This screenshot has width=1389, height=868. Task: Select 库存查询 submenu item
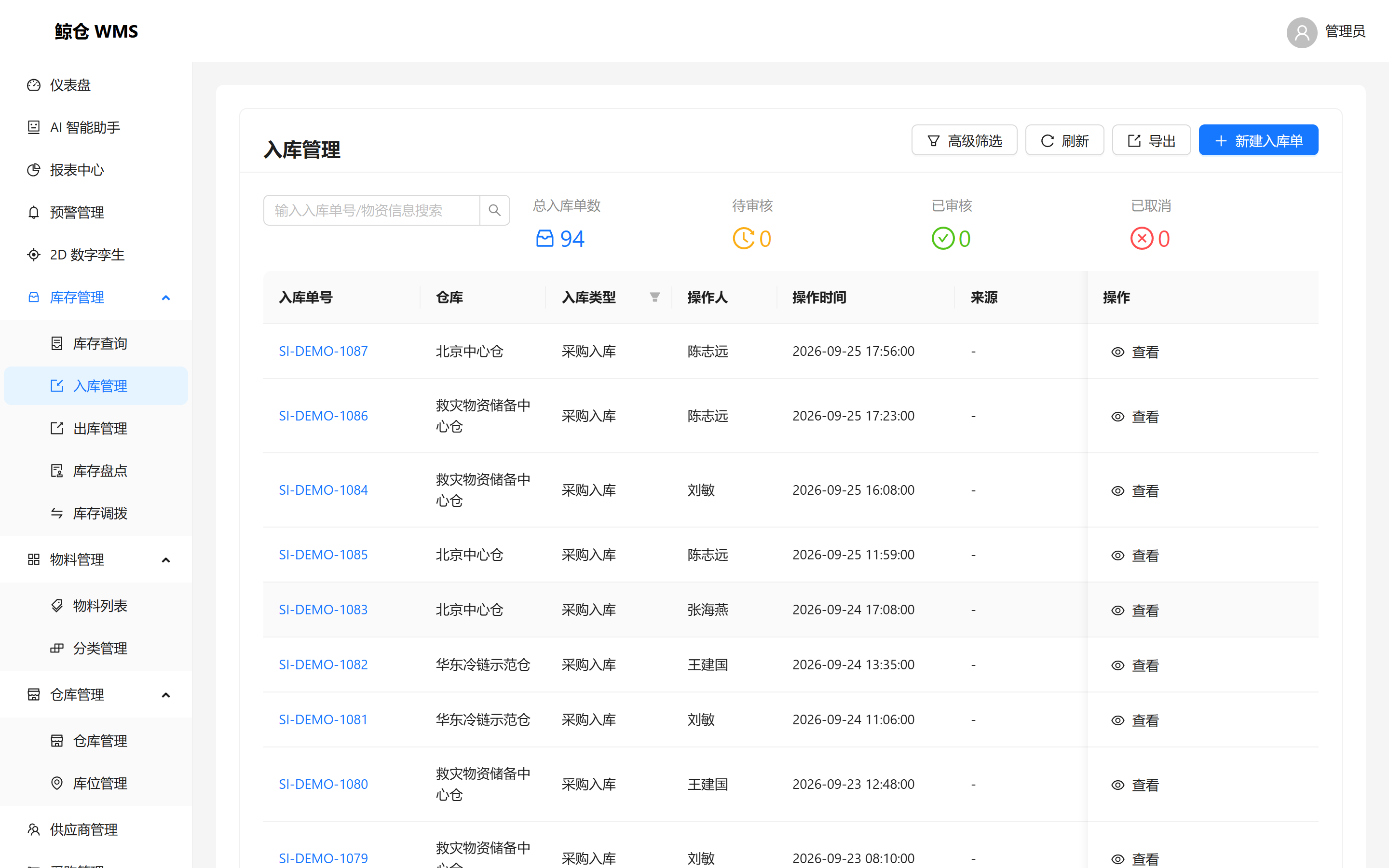pos(96,343)
